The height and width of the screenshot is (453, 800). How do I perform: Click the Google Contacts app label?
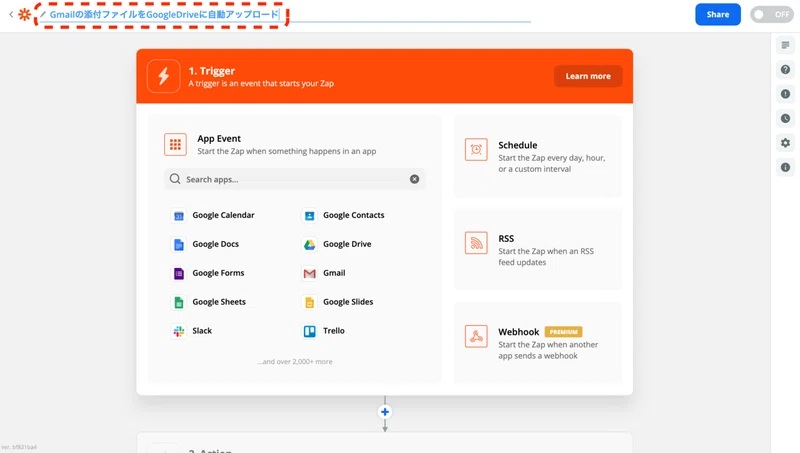coord(354,215)
